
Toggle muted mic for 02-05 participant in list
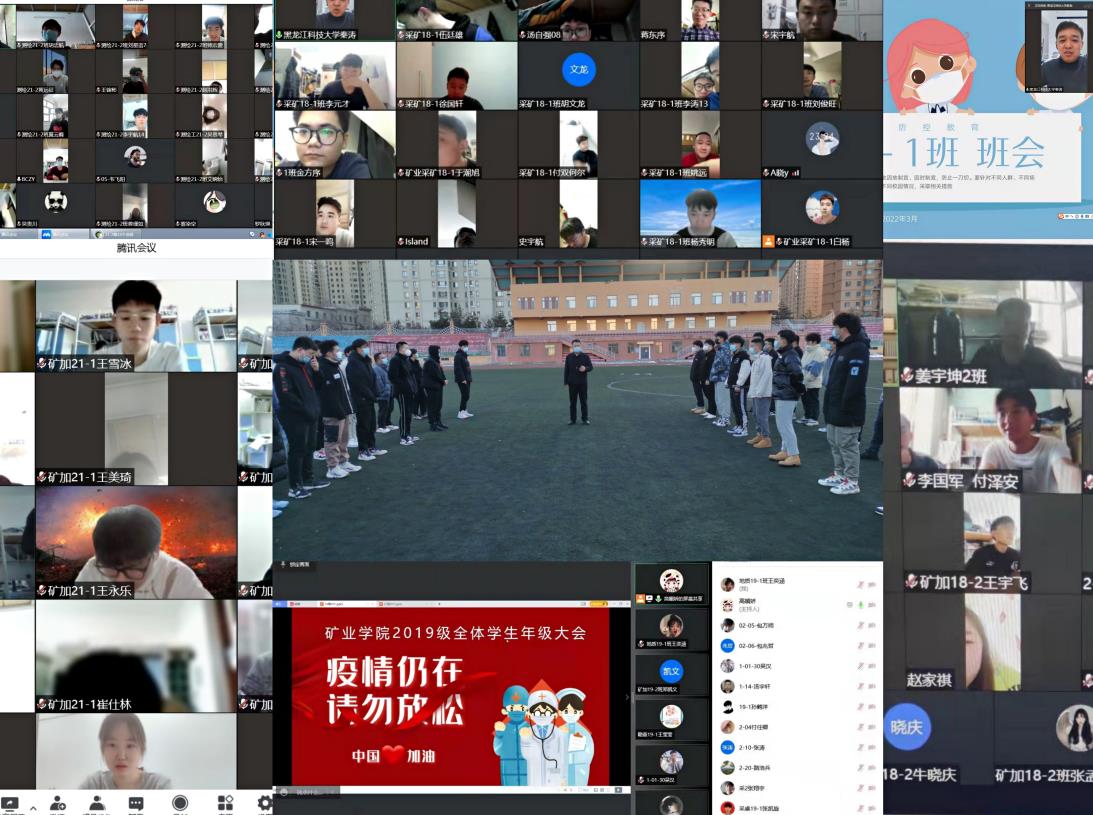[859, 626]
